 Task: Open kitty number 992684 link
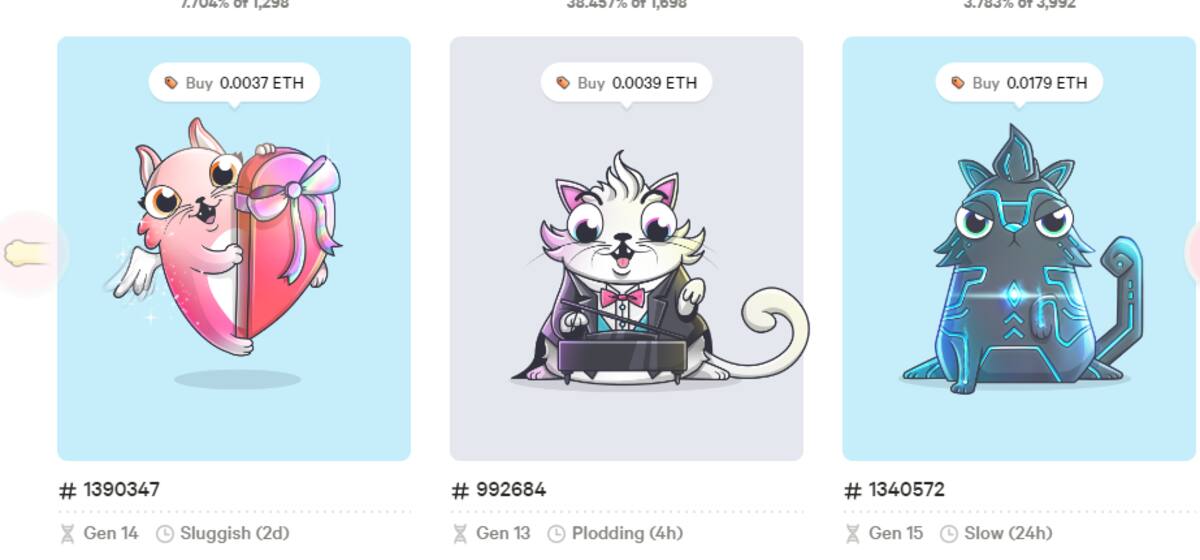point(499,490)
